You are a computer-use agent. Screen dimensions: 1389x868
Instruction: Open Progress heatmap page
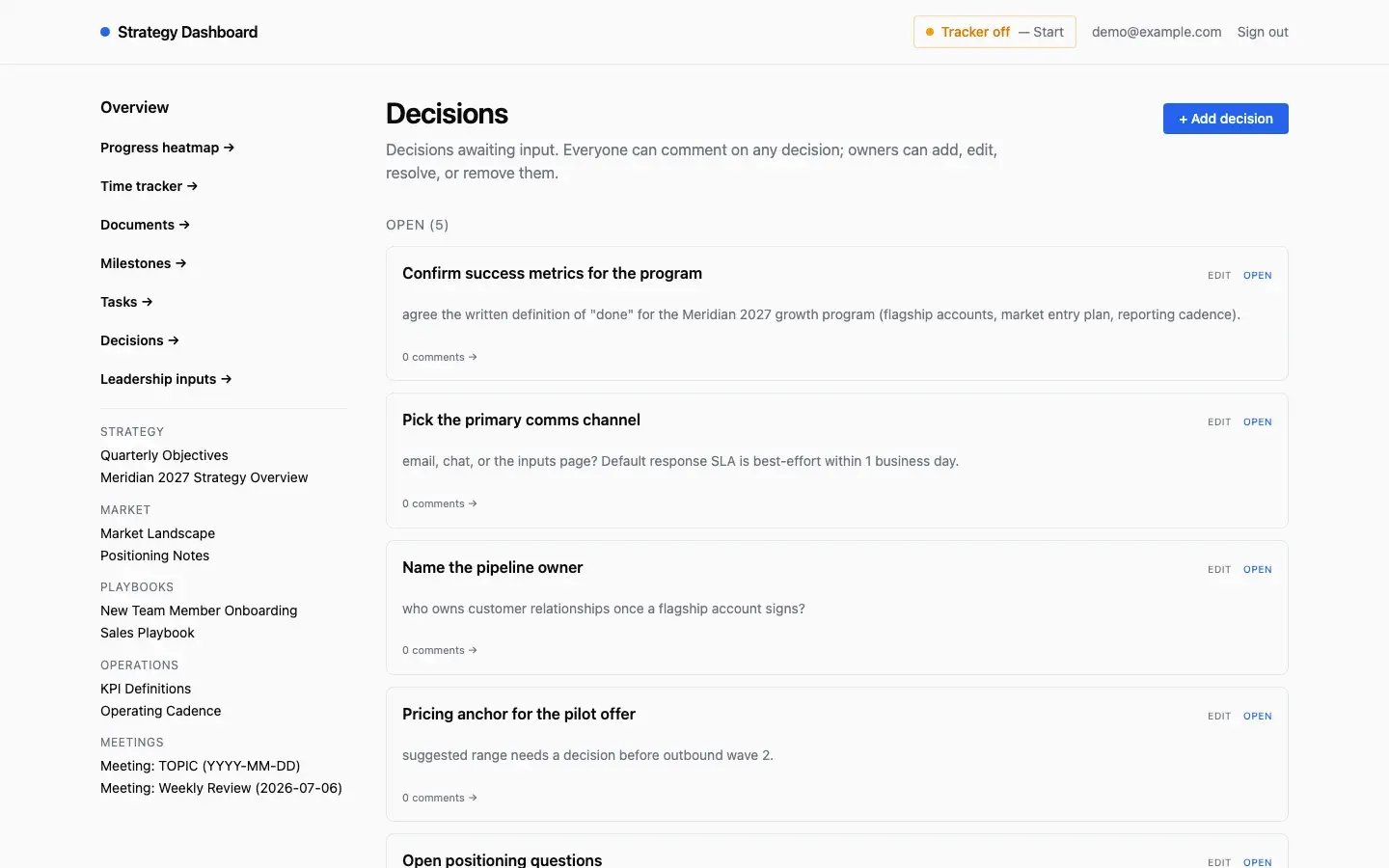pos(167,148)
